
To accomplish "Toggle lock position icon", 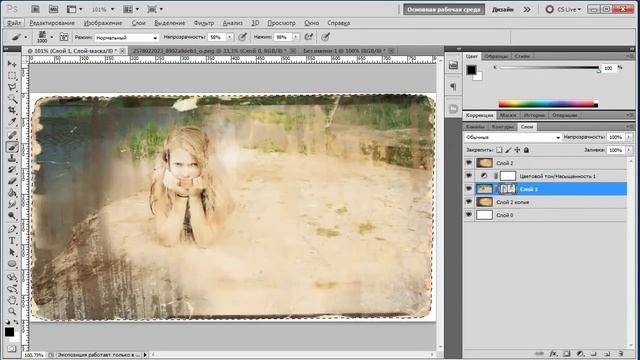I will tap(517, 150).
